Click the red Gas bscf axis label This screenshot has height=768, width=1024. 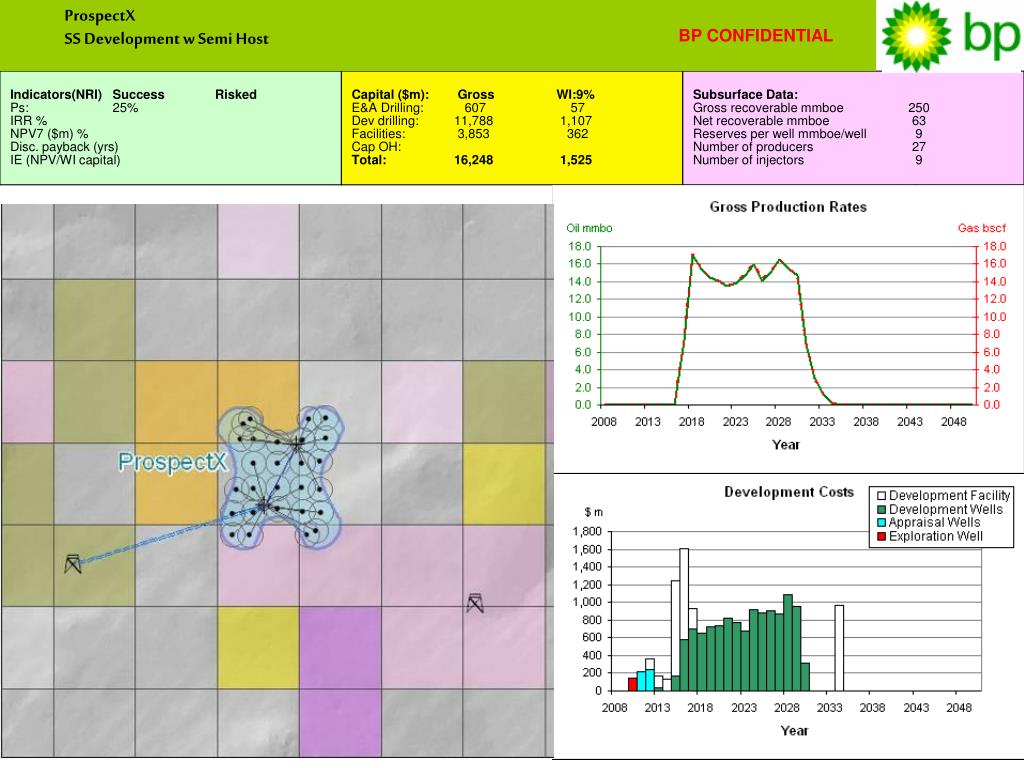(982, 228)
